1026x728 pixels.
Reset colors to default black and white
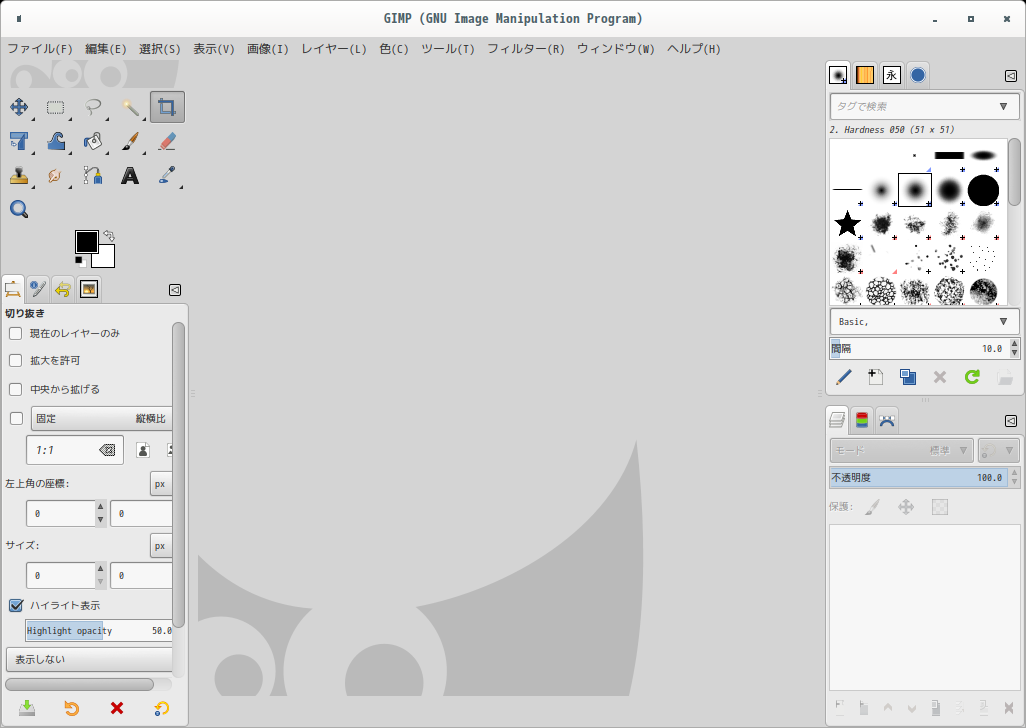[80, 262]
